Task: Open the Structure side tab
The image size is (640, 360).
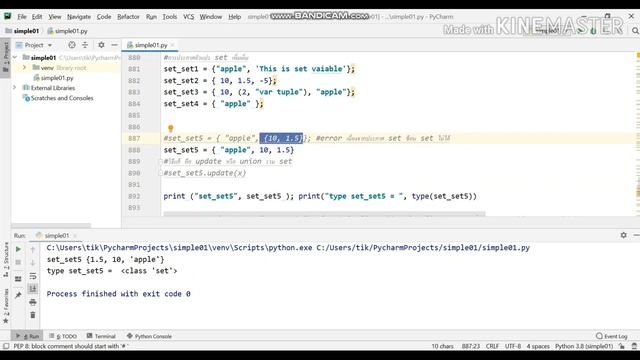Action: tap(6, 260)
